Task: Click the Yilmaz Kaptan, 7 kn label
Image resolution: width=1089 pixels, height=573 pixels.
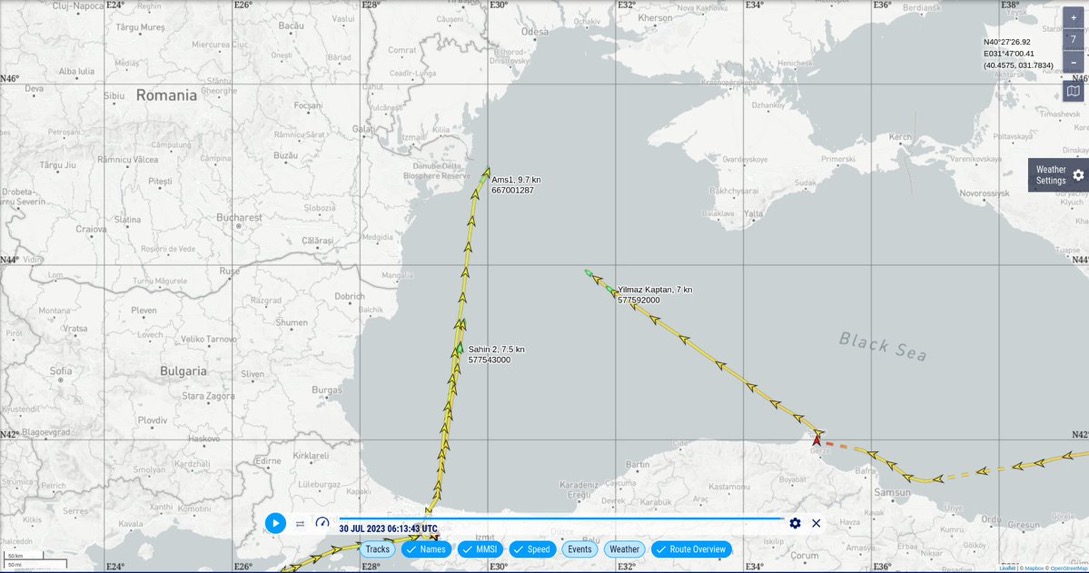Action: (x=655, y=290)
